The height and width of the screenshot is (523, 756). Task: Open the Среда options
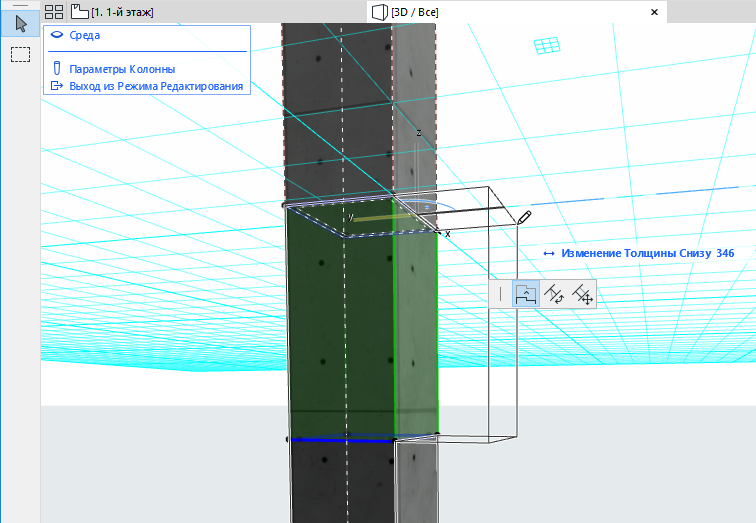coord(85,35)
